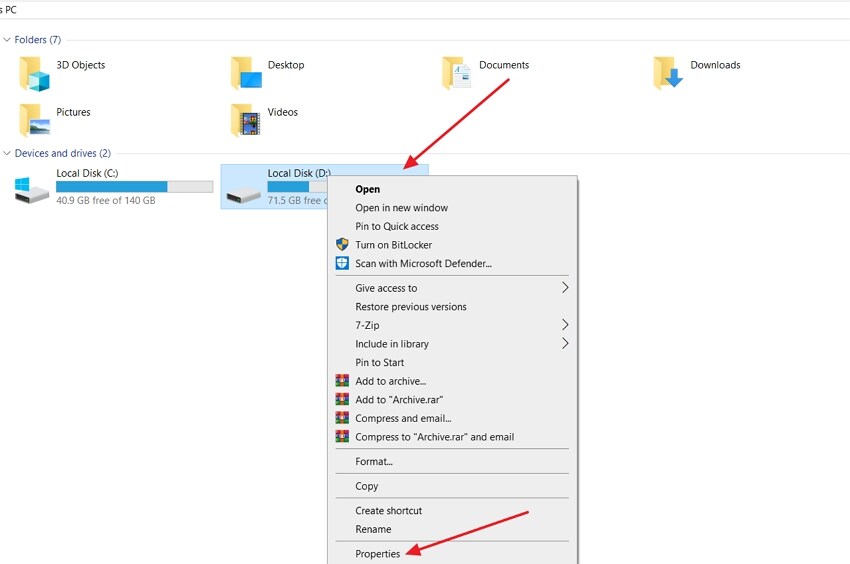The image size is (850, 564).
Task: Collapse the Devices and drives (2) section
Action: [7, 153]
